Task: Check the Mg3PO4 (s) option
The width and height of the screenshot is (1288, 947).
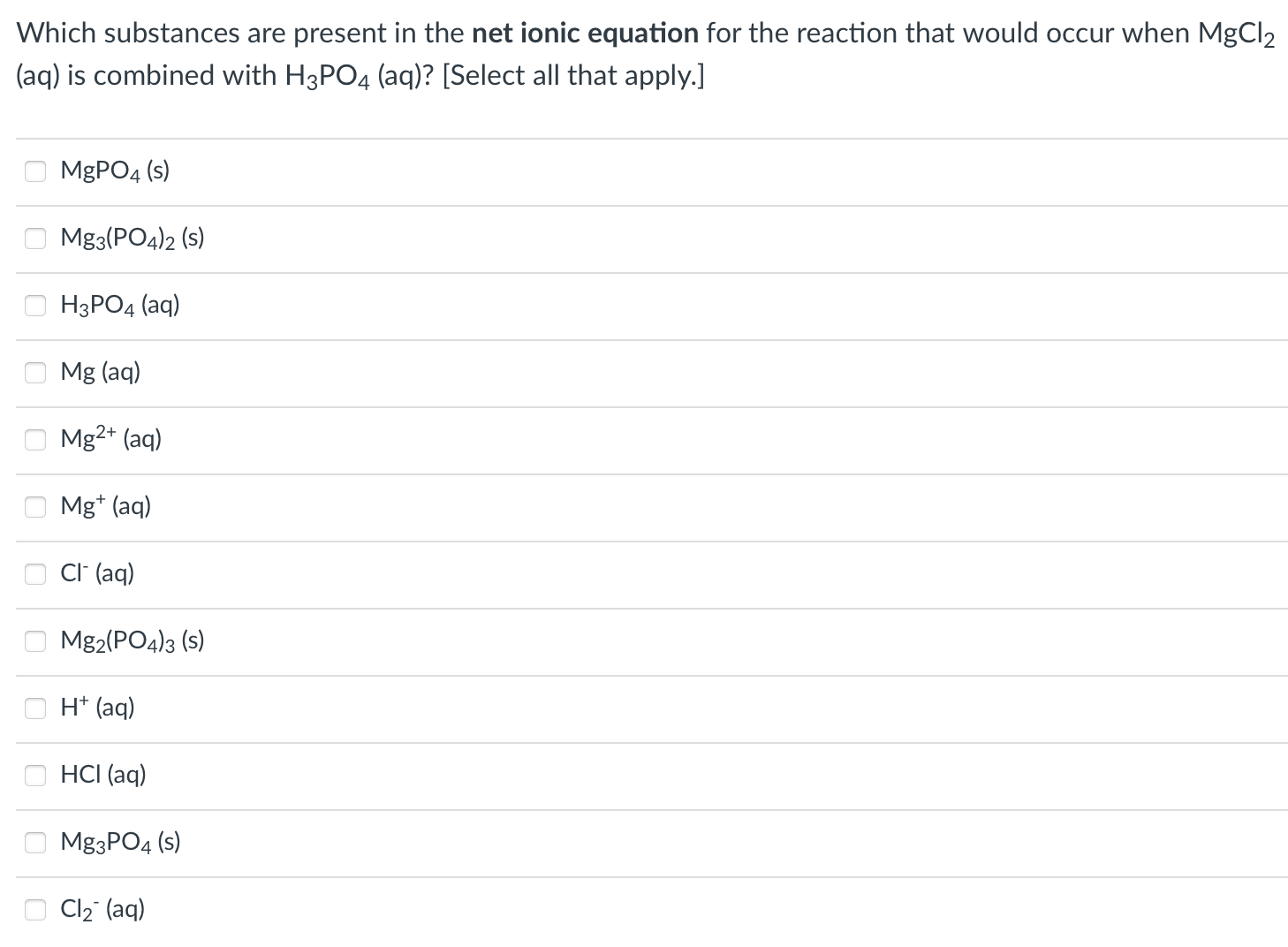Action: pyautogui.click(x=35, y=842)
